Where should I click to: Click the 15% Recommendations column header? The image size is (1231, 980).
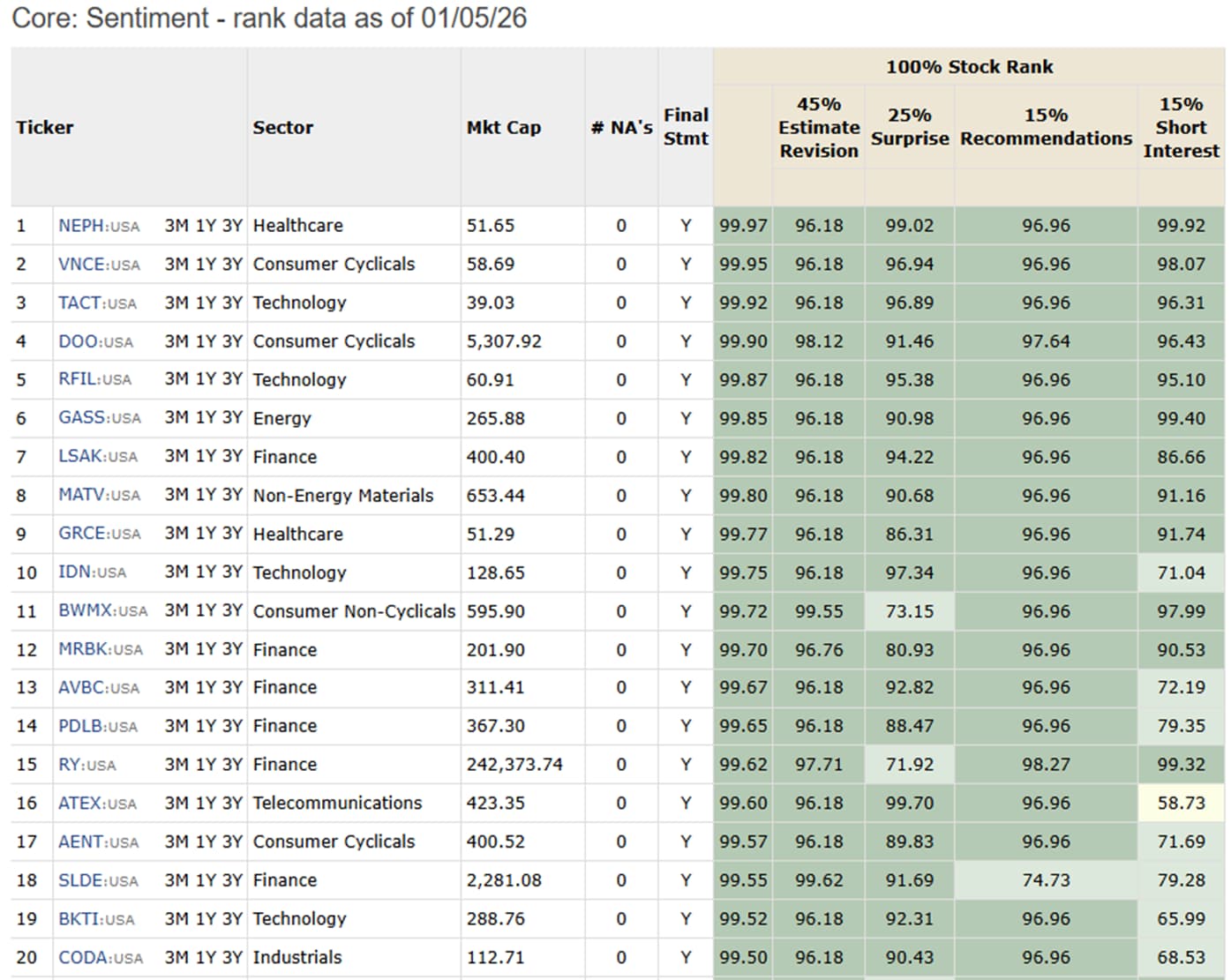coord(1046,127)
